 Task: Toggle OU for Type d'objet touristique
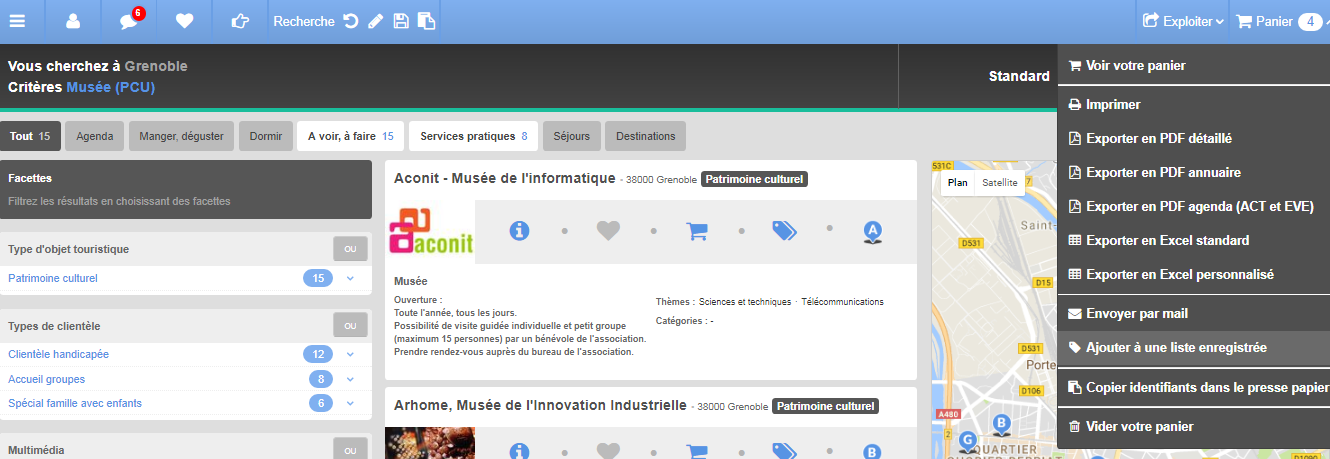[350, 249]
